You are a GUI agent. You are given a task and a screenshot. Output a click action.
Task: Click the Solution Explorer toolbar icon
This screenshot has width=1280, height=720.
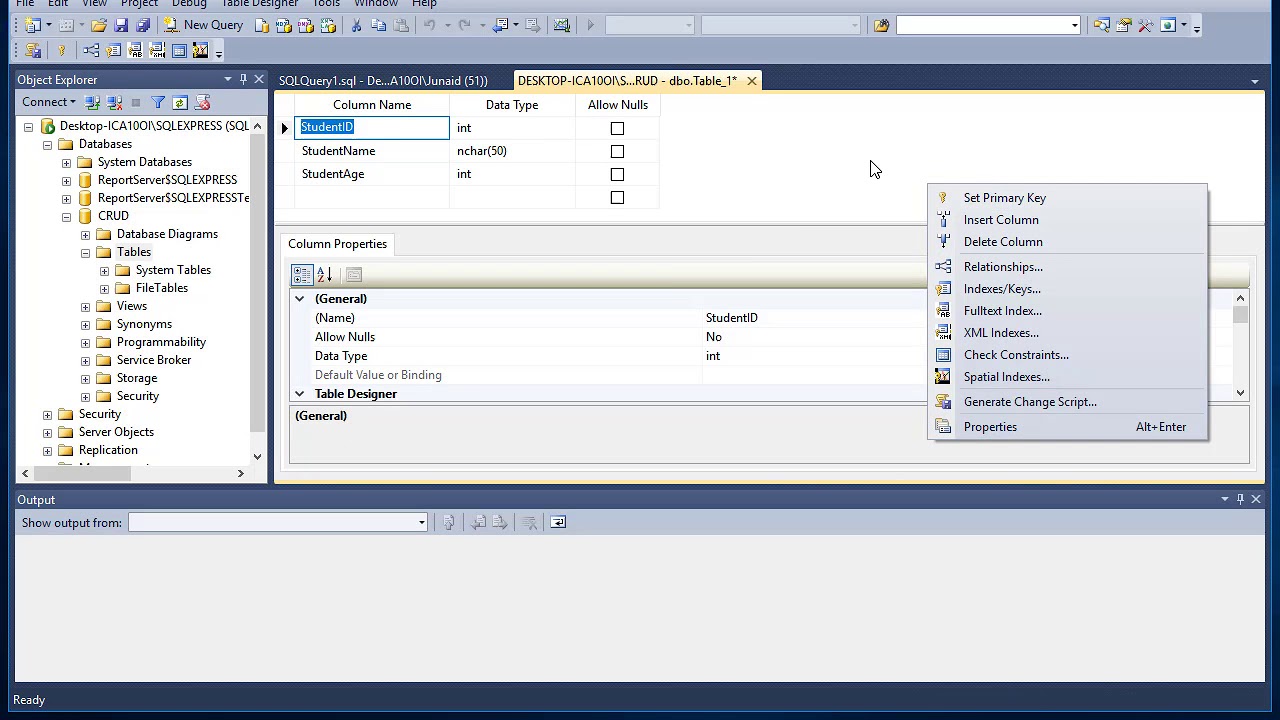pos(1101,25)
